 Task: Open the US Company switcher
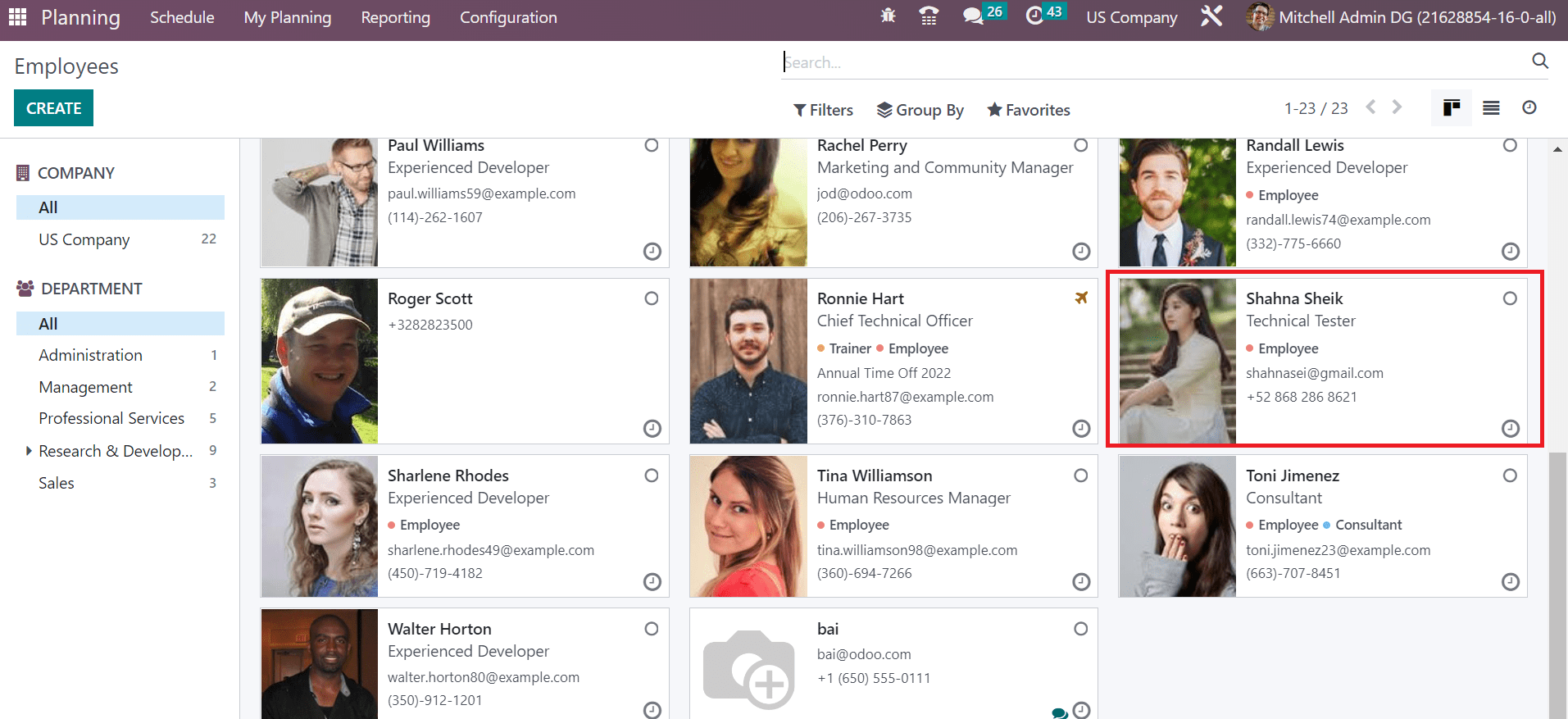(x=1131, y=17)
